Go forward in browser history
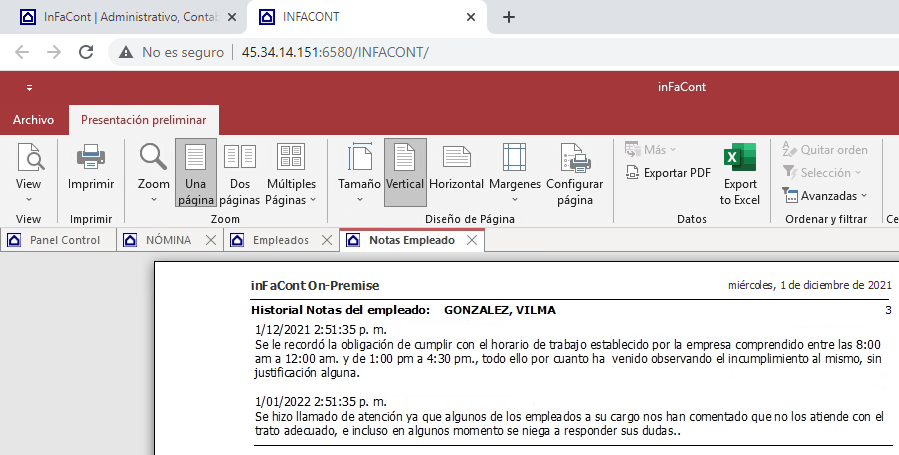The width and height of the screenshot is (899, 455). click(54, 52)
